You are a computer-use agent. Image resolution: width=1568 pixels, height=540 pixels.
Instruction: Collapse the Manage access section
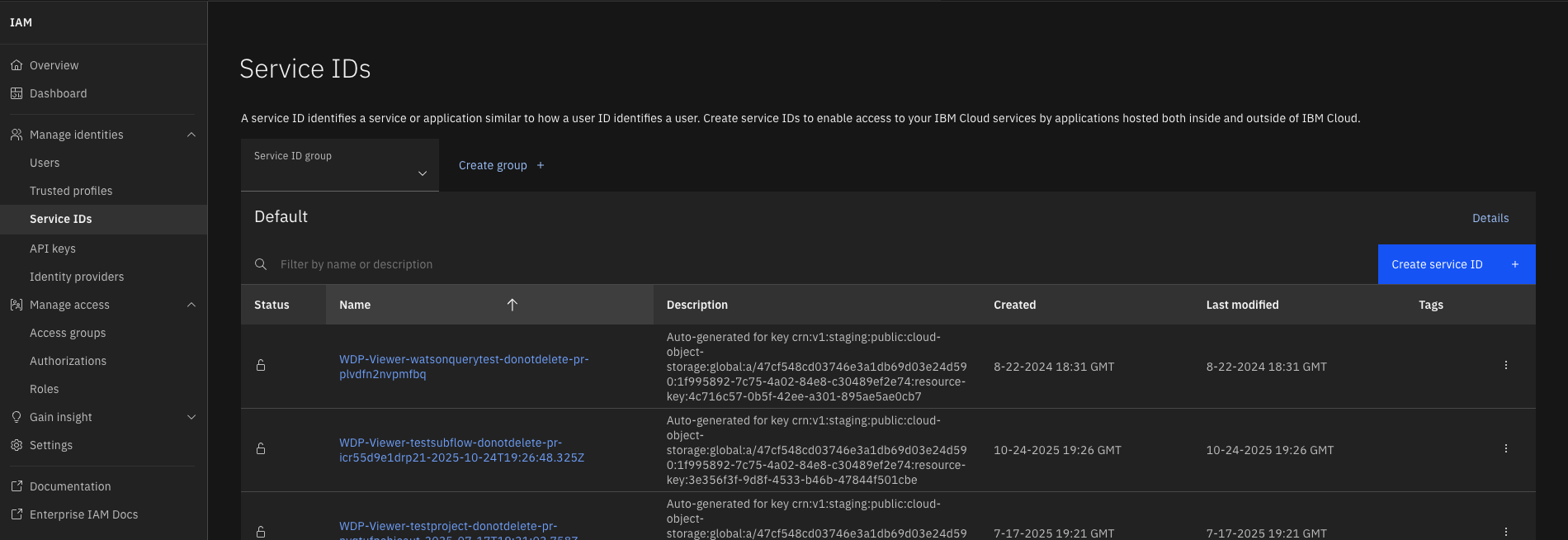pyautogui.click(x=191, y=305)
